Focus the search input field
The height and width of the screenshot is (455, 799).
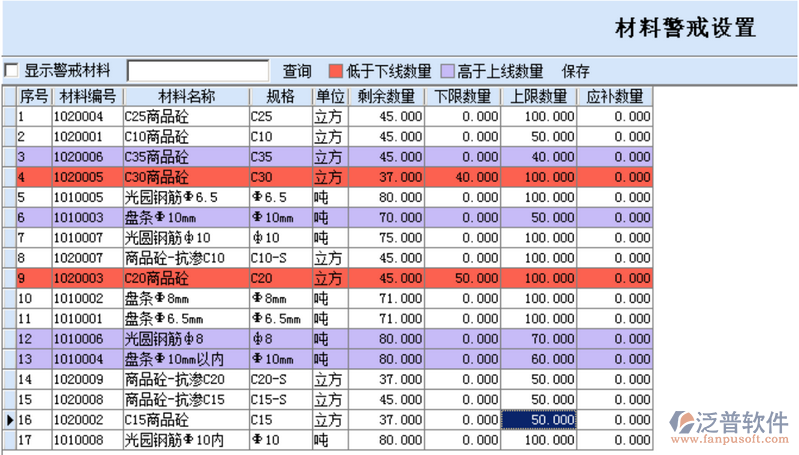click(198, 71)
